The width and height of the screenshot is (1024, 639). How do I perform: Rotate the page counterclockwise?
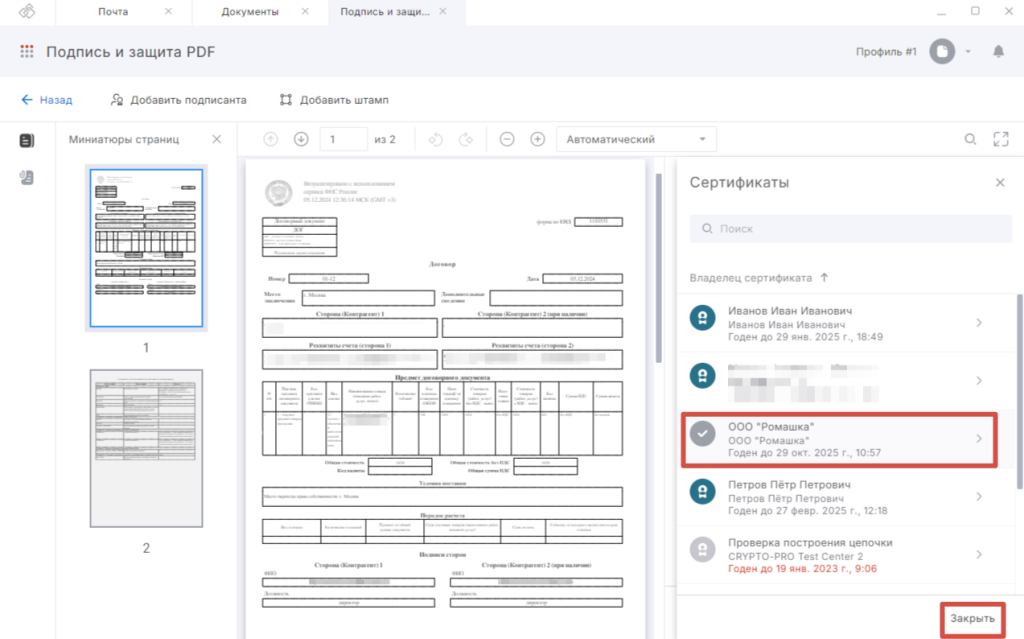point(436,139)
